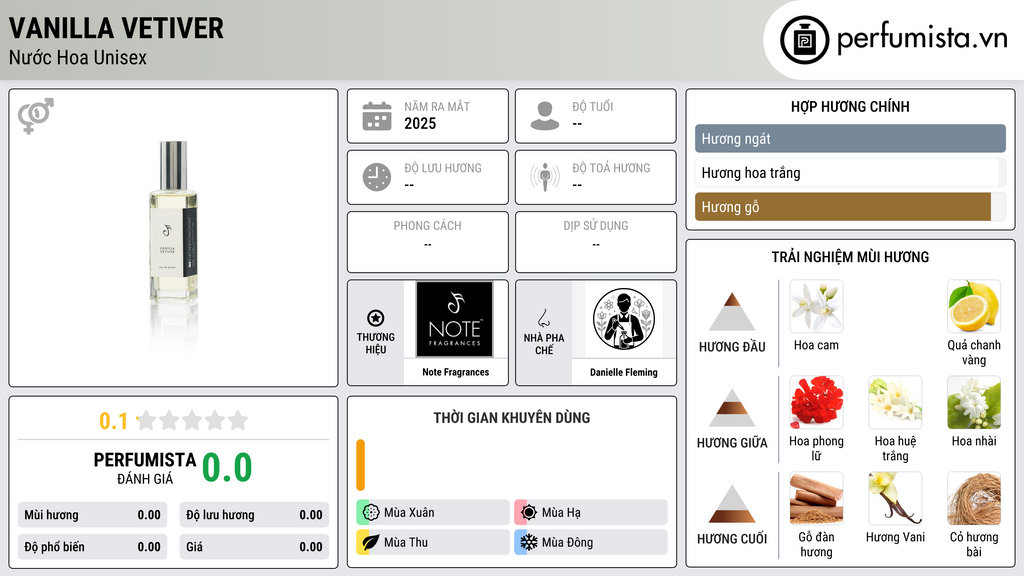
Task: Select the Mùa Thu season button
Action: 433,542
